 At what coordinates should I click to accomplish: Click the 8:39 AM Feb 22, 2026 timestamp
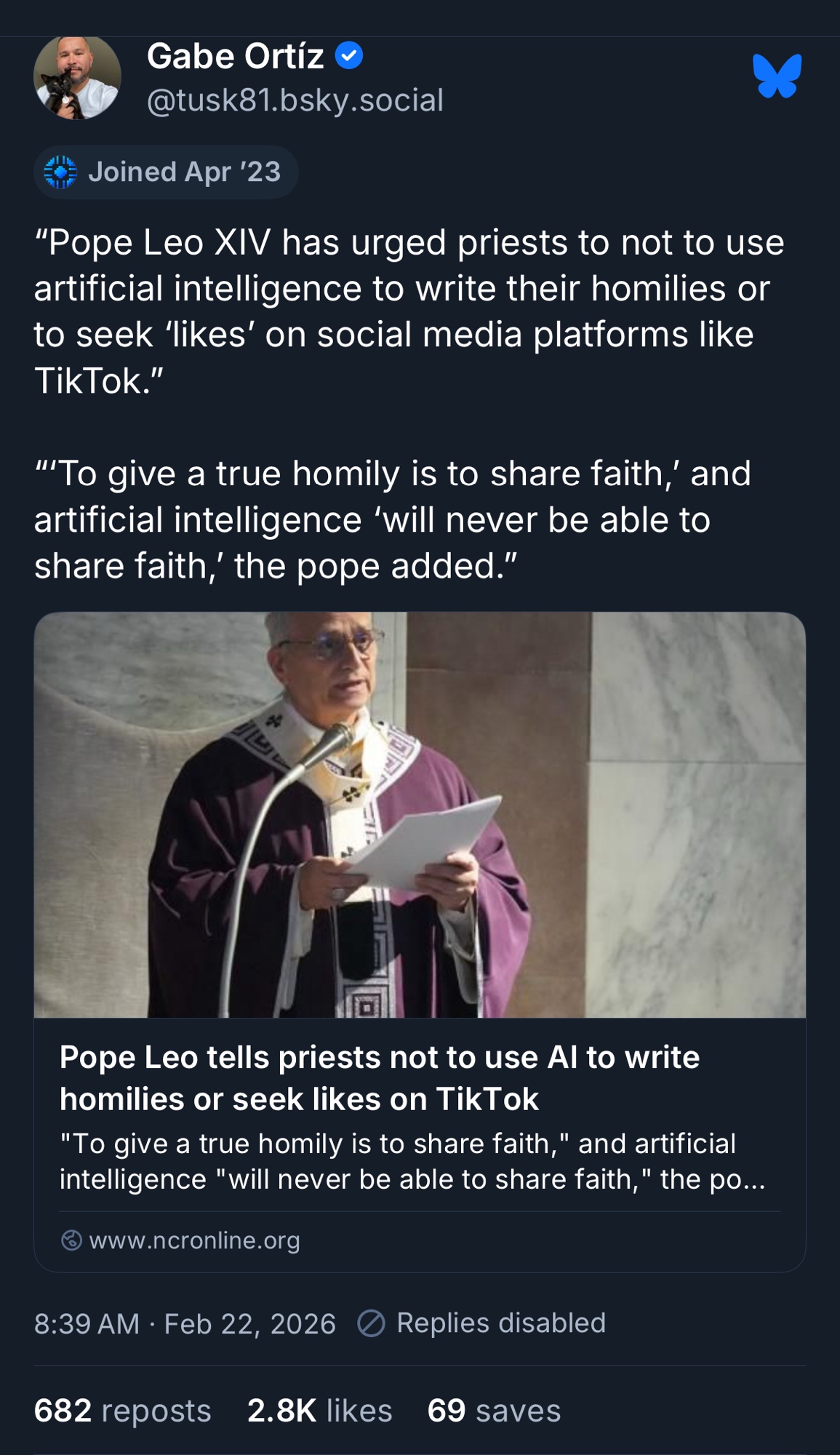pyautogui.click(x=185, y=1323)
